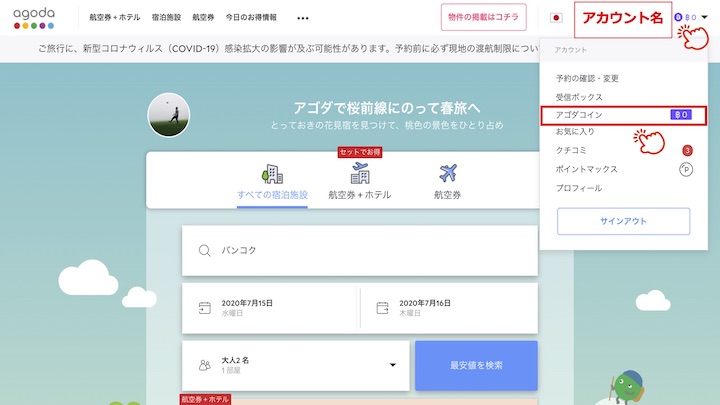Open the 航空券 top menu item
Viewport: 720px width, 405px height.
203,17
